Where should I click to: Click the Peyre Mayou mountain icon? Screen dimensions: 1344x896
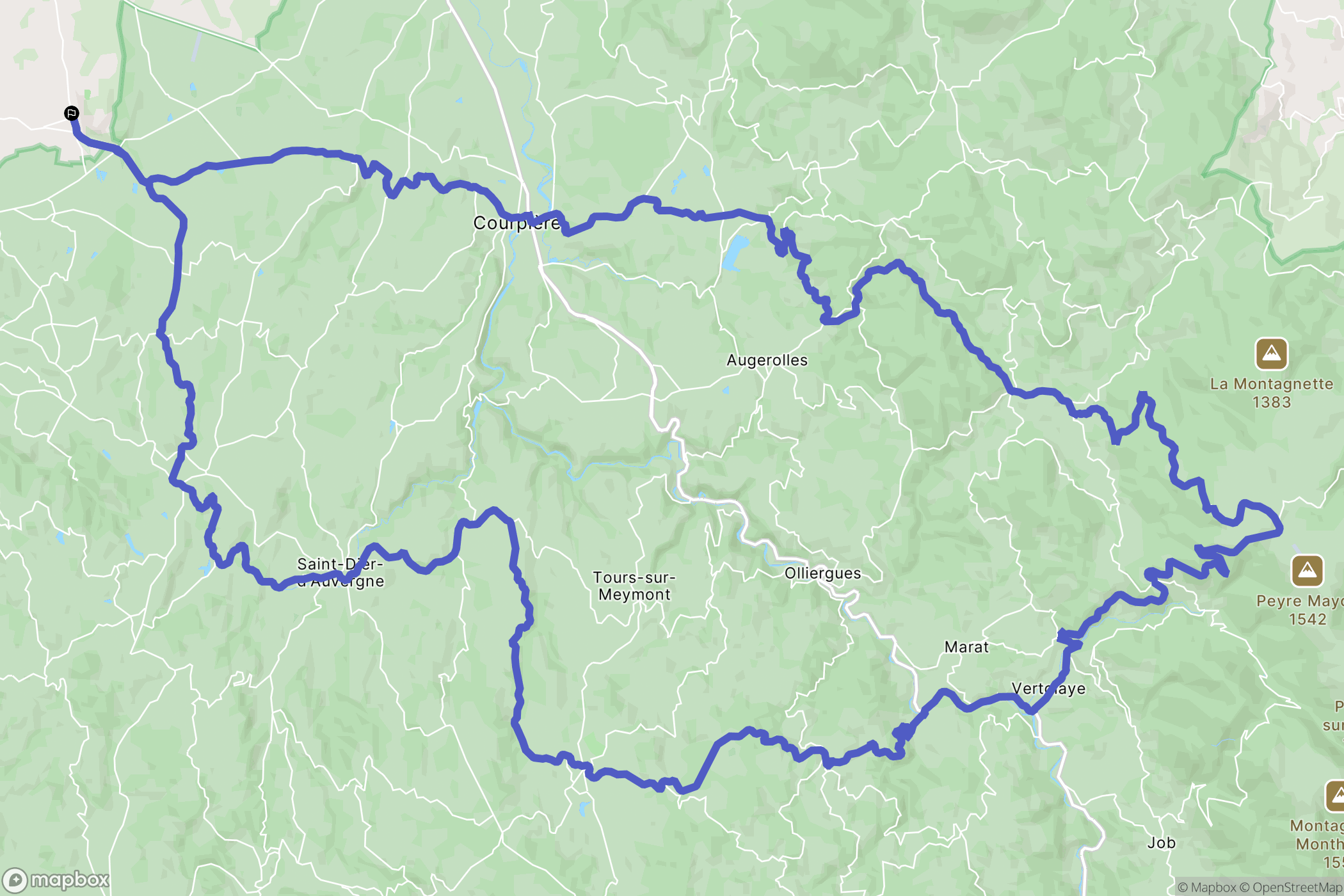(x=1307, y=571)
